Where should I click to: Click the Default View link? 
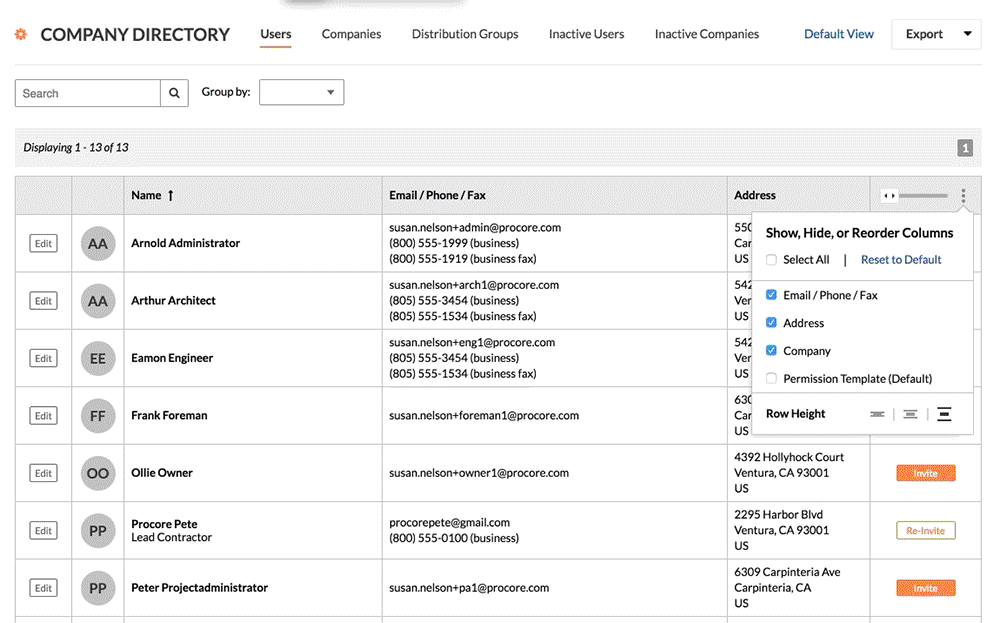839,34
